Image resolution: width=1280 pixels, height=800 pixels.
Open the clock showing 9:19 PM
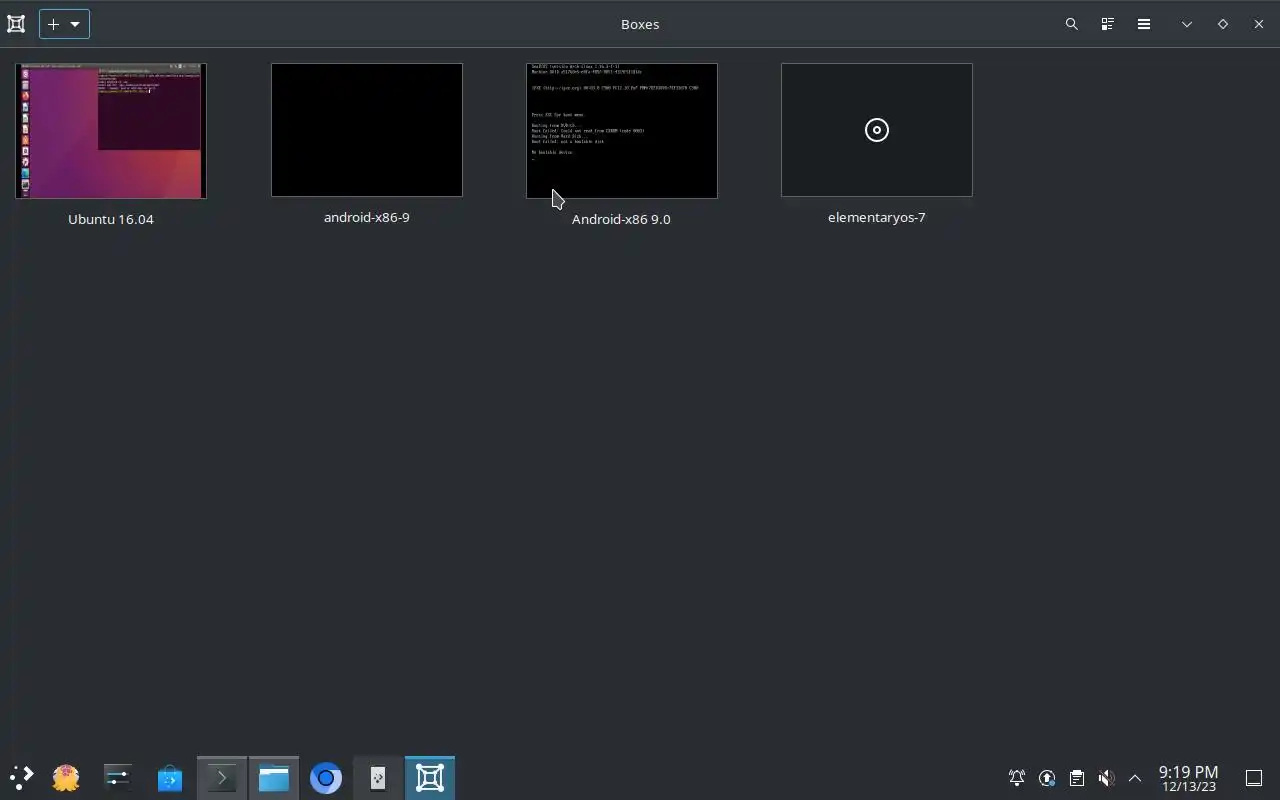[1188, 778]
